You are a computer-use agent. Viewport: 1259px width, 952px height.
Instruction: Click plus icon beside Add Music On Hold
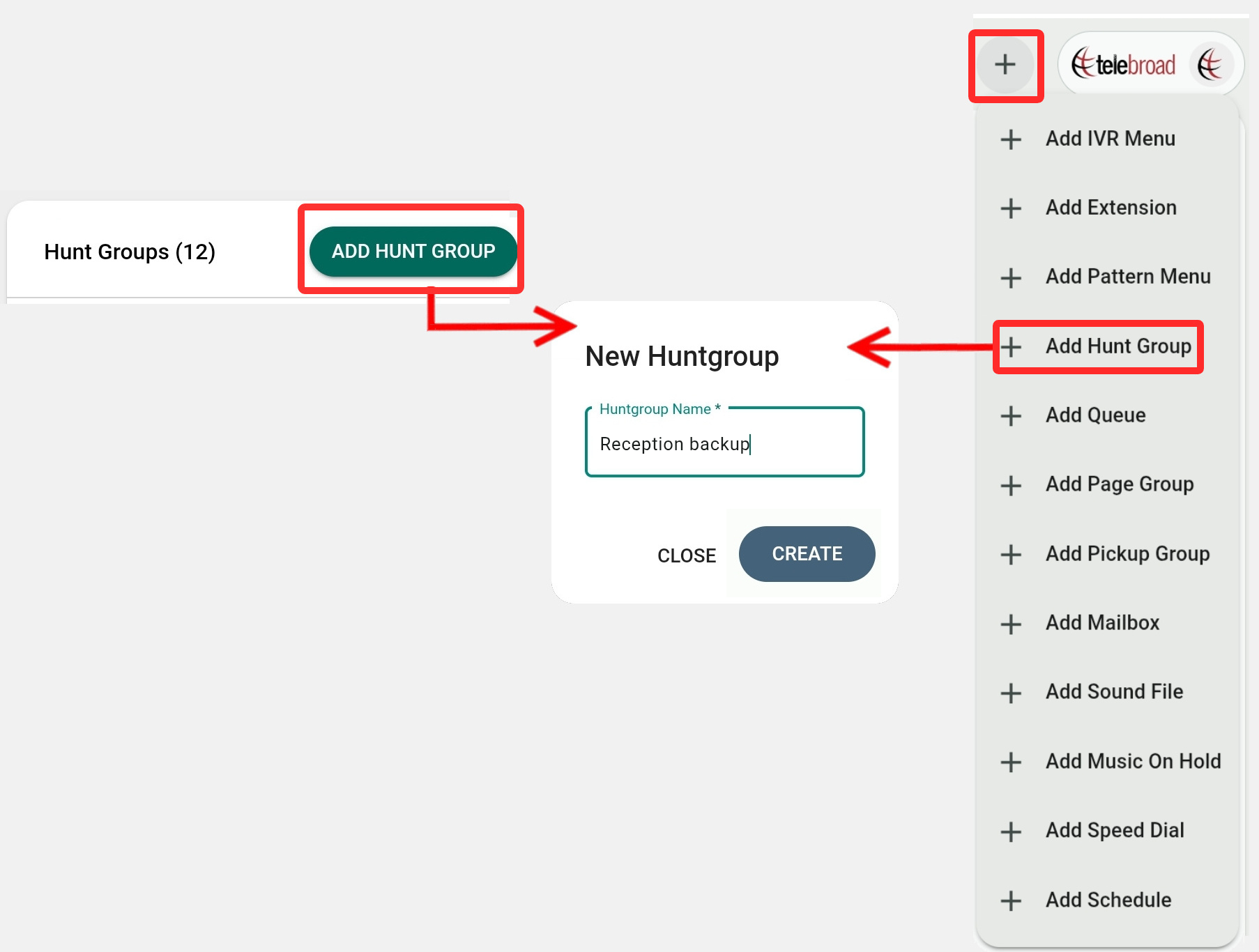point(1011,762)
